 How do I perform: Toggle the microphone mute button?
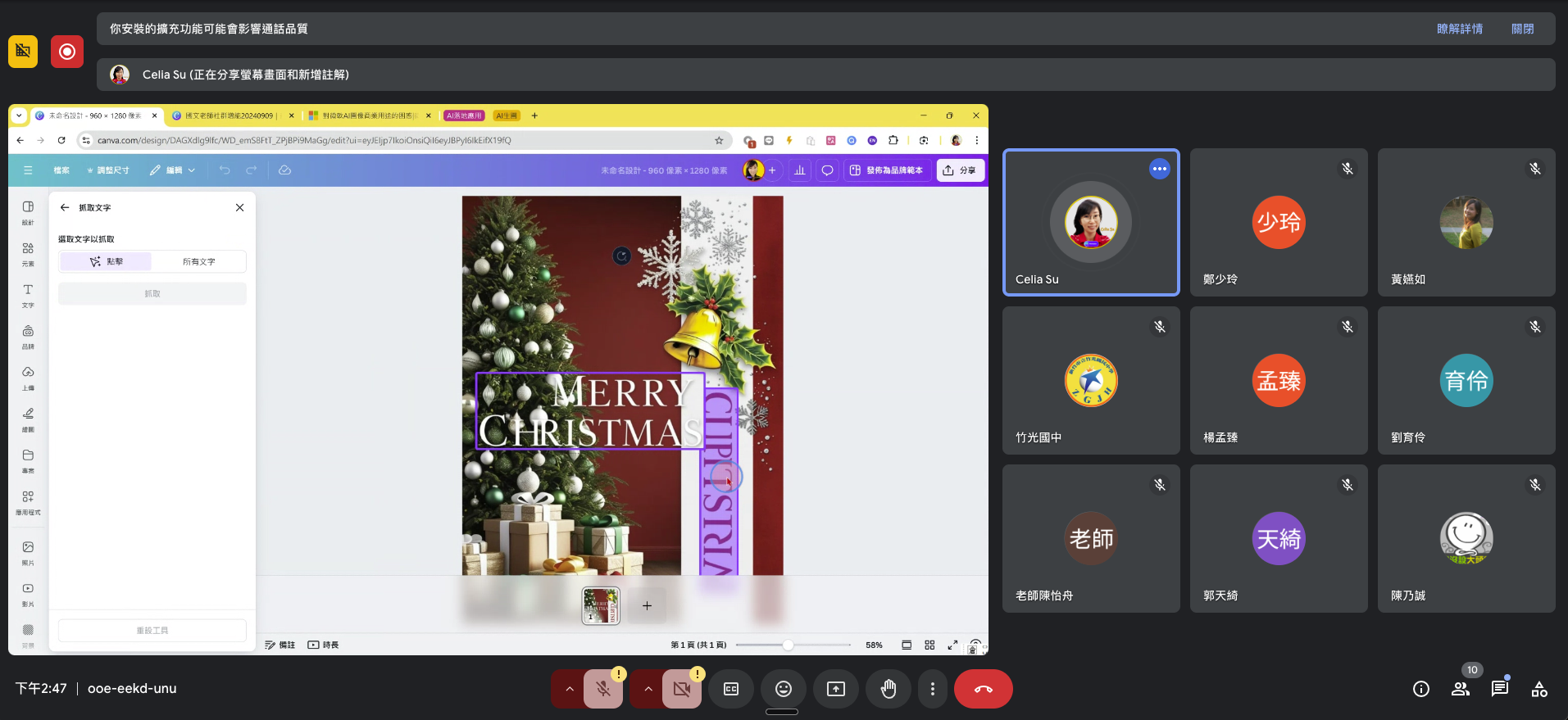[x=603, y=689]
